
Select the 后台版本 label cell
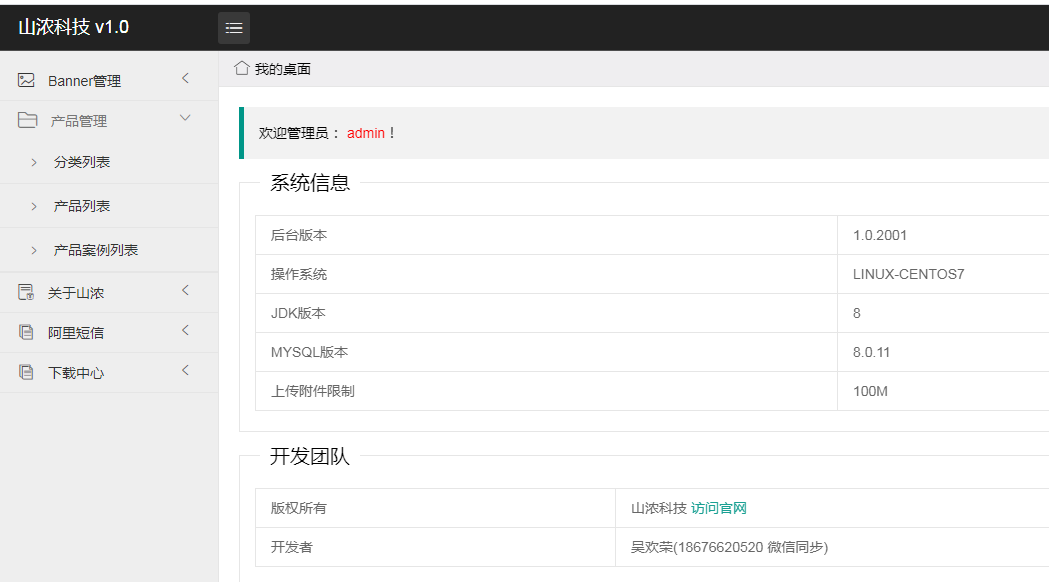point(546,235)
